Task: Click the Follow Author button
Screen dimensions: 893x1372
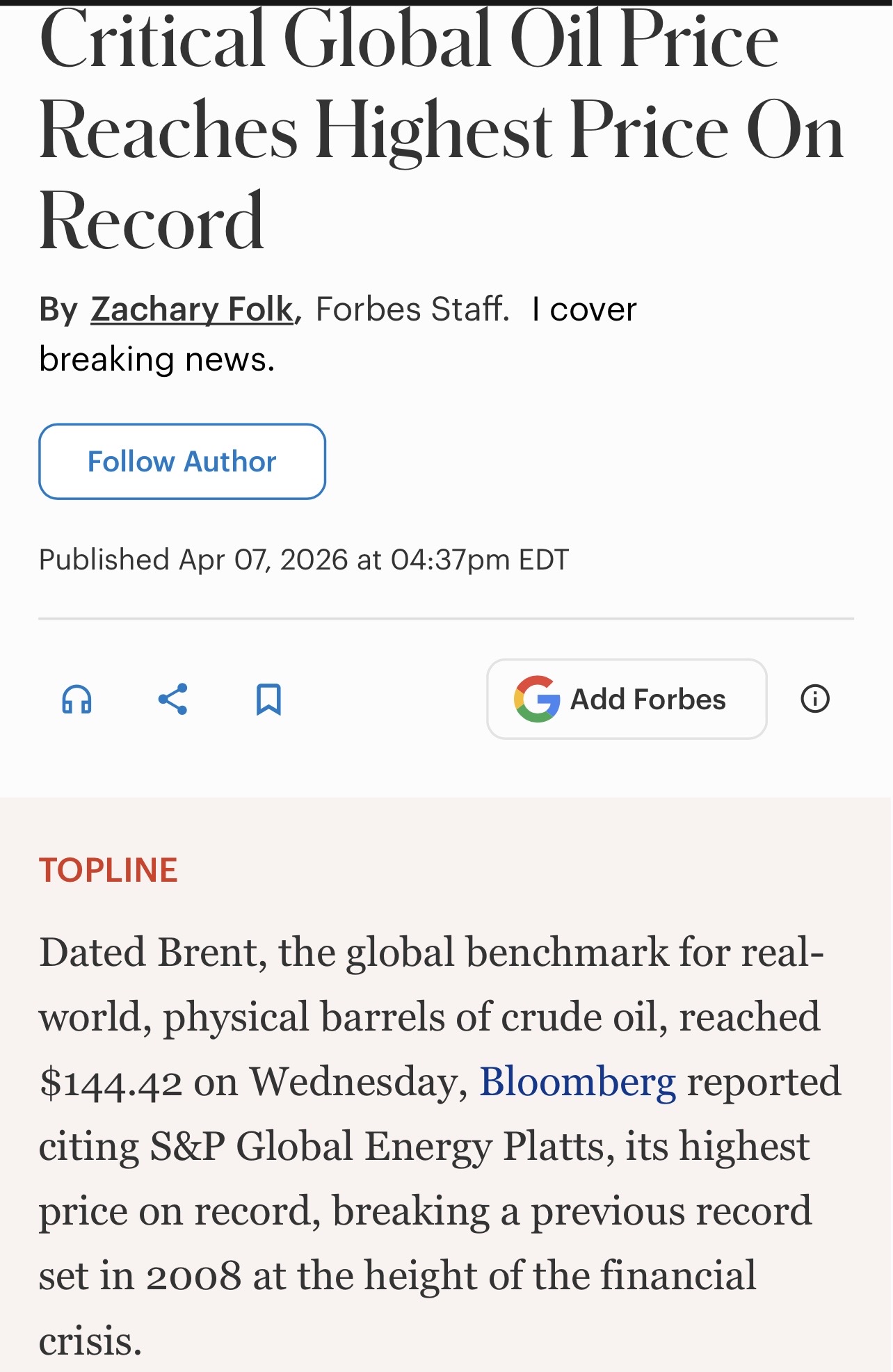Action: (182, 461)
